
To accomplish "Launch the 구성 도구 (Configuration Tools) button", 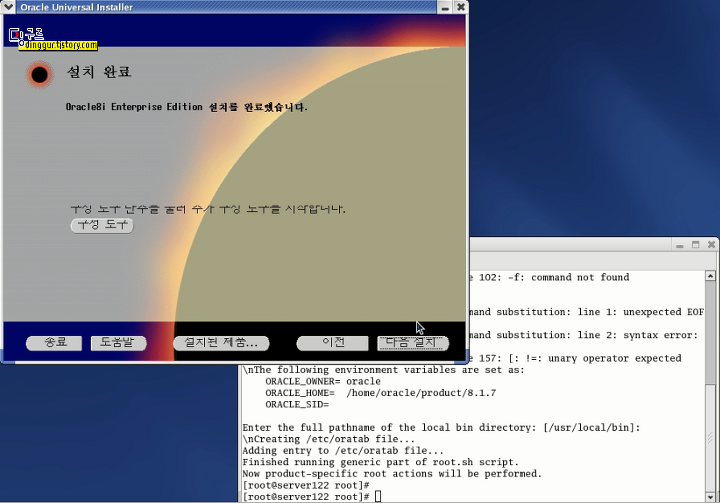I will click(x=102, y=225).
